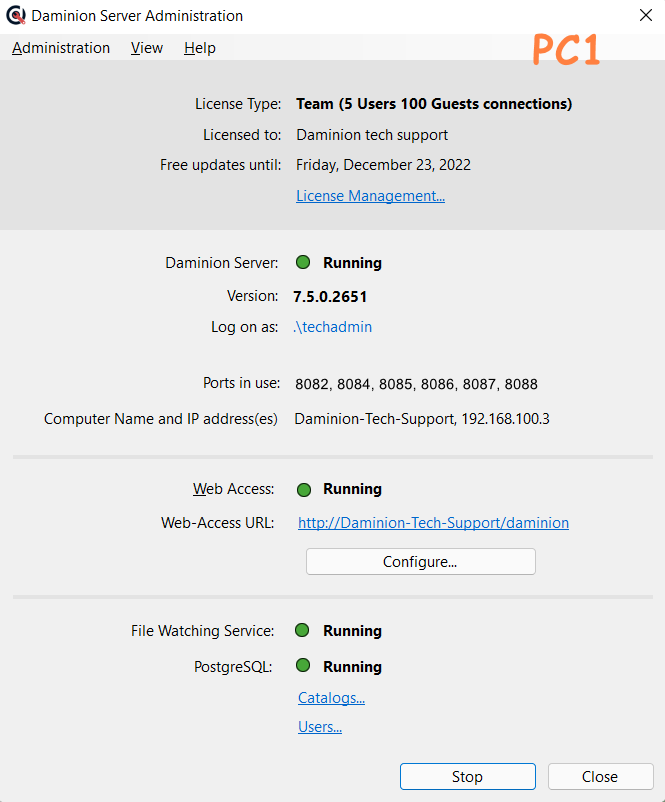
Task: Click the computer name and IP address value
Action: click(421, 419)
